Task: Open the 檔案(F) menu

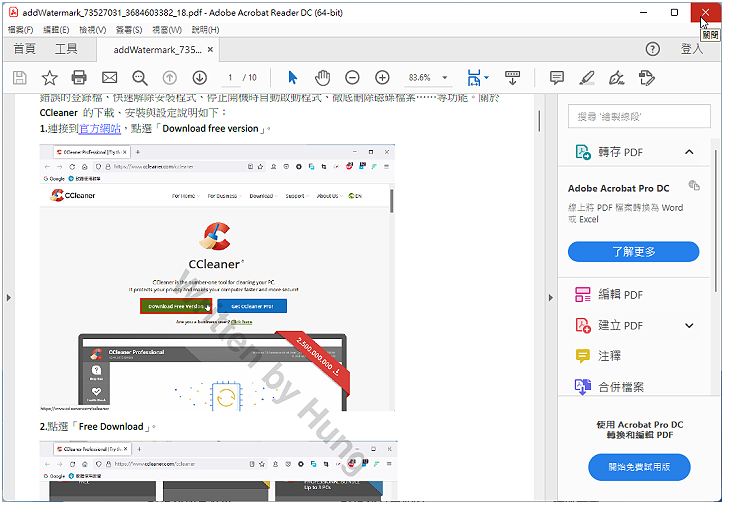Action: point(21,30)
